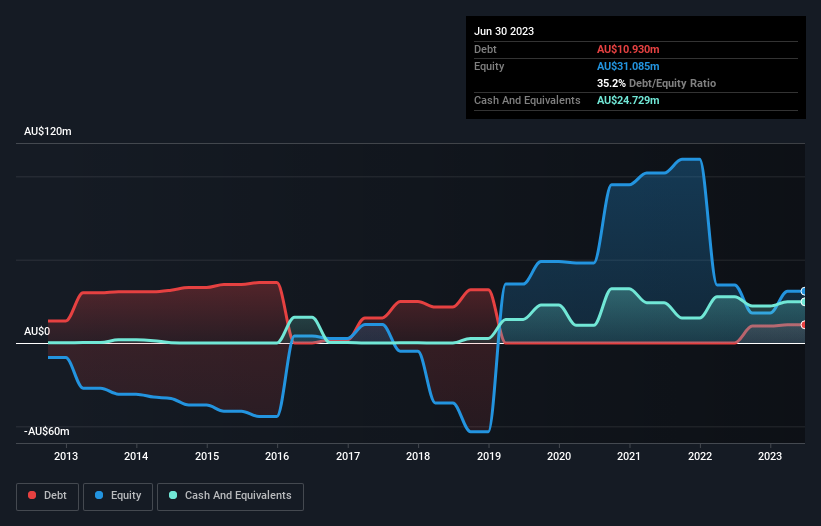Click the AU$31.085m equity value
821x526 pixels.
click(628, 66)
